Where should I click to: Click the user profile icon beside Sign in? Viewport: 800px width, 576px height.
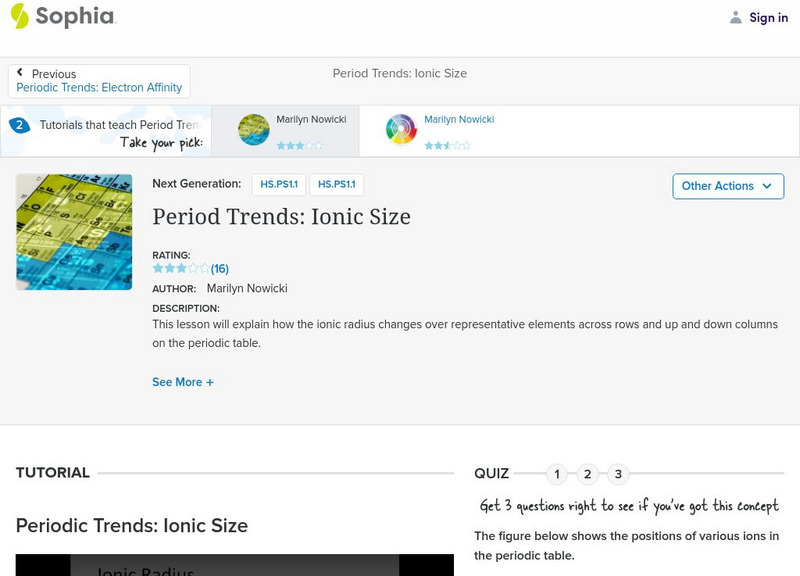[x=736, y=17]
